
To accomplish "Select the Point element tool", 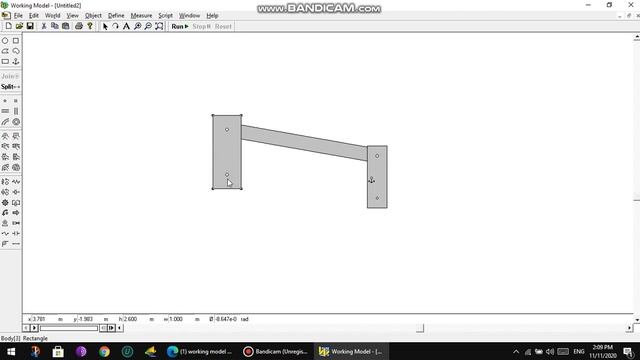I will click(5, 101).
